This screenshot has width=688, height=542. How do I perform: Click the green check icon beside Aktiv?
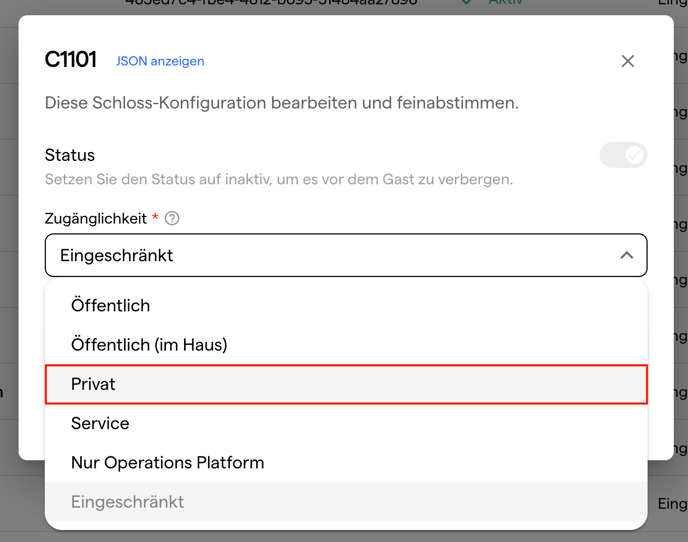click(467, 4)
